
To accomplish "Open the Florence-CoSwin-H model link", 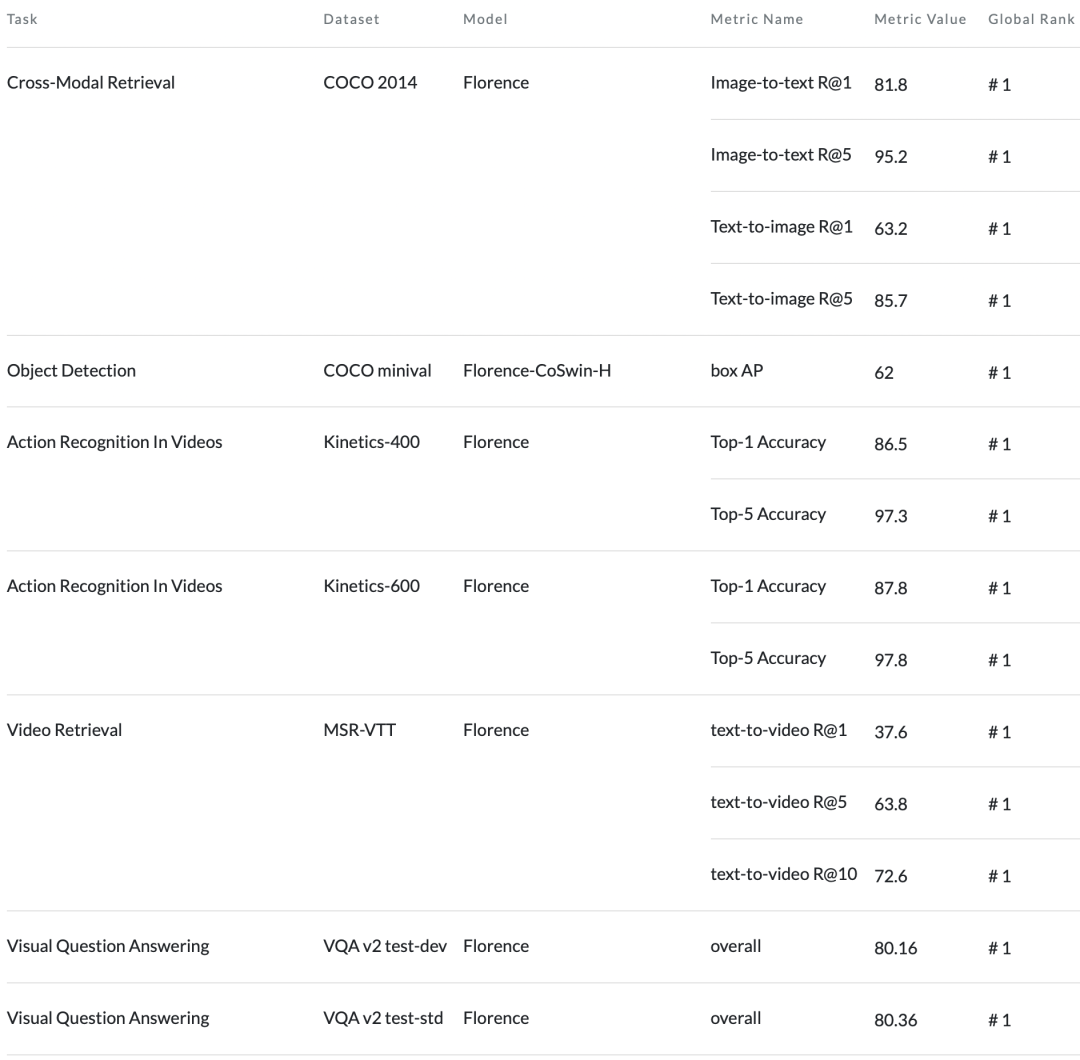I will tap(537, 371).
